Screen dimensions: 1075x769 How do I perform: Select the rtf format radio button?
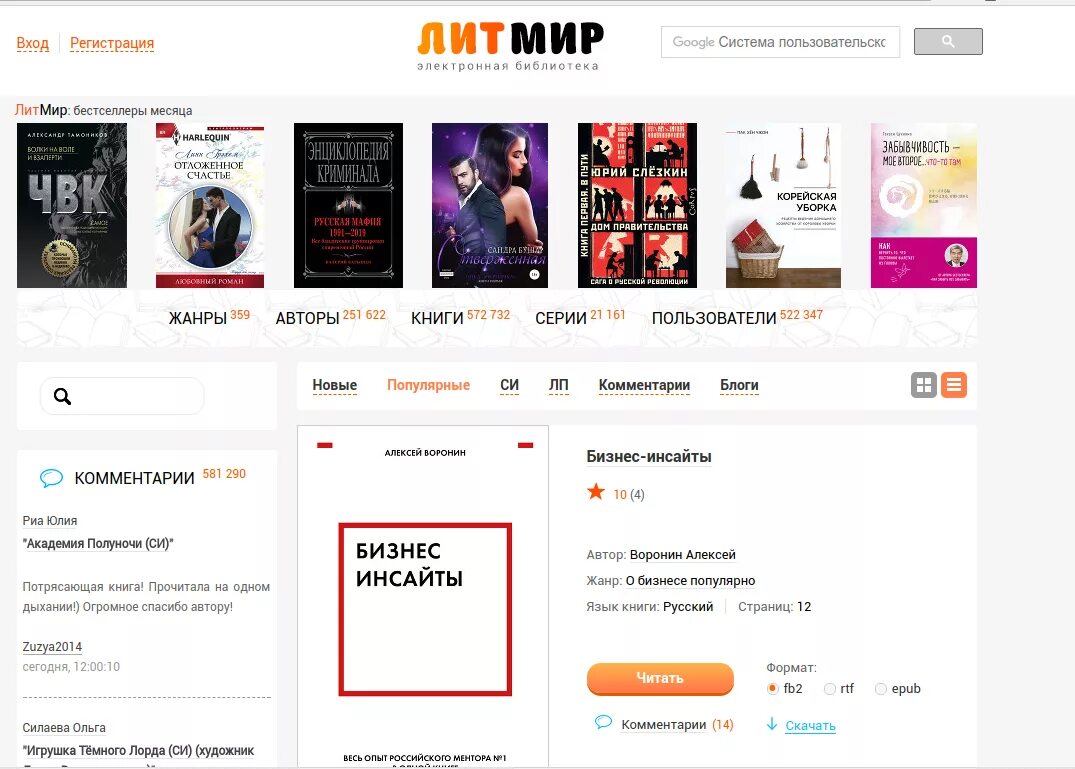[830, 689]
